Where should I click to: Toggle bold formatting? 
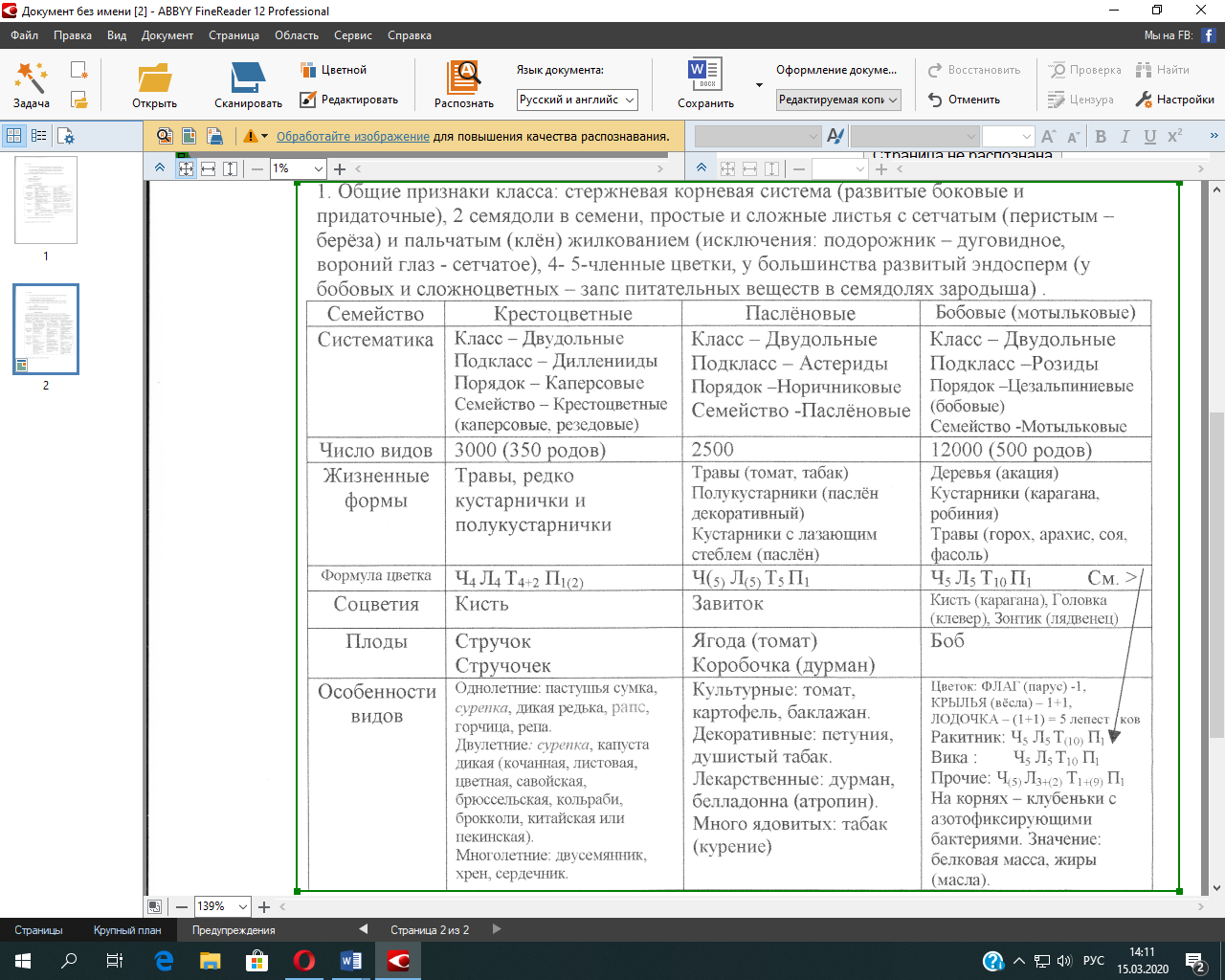1101,136
